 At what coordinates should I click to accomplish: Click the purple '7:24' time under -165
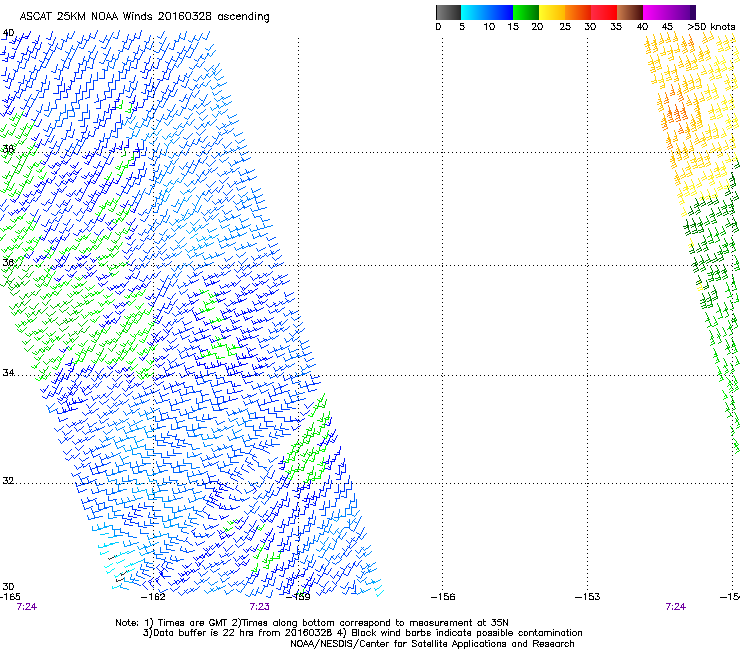(x=26, y=607)
